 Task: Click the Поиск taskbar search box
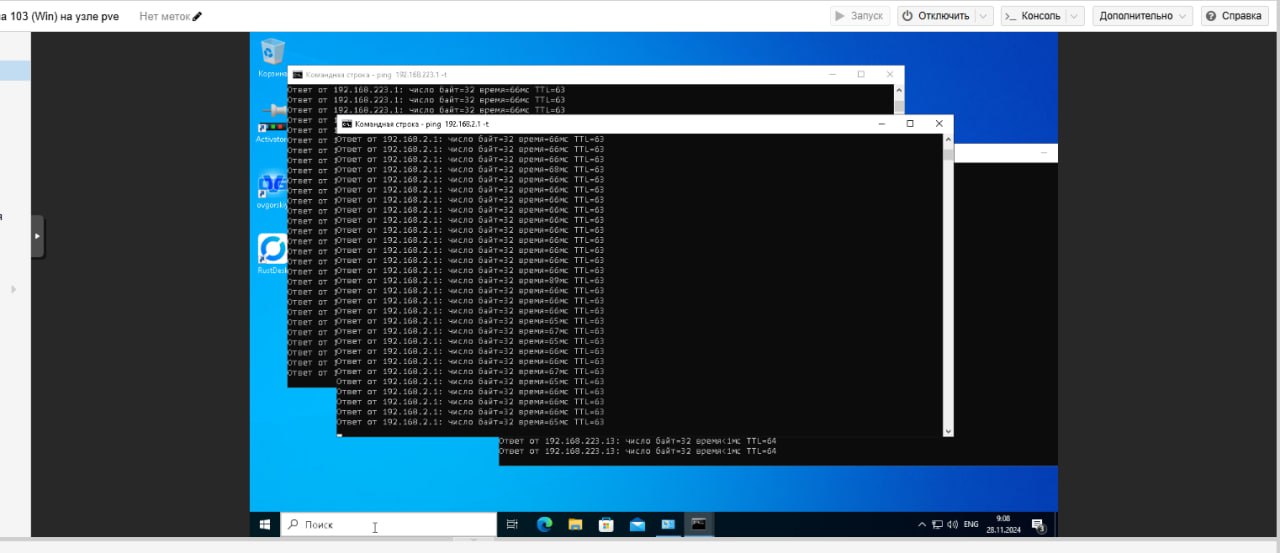(x=388, y=524)
